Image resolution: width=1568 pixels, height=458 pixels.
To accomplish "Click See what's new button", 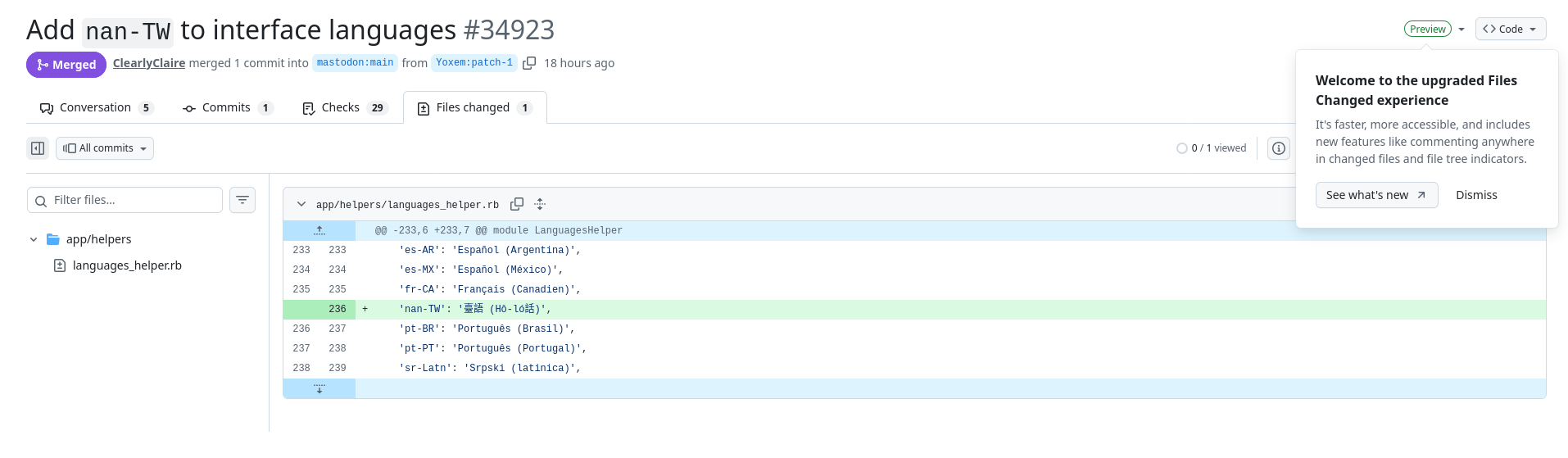I will point(1376,195).
